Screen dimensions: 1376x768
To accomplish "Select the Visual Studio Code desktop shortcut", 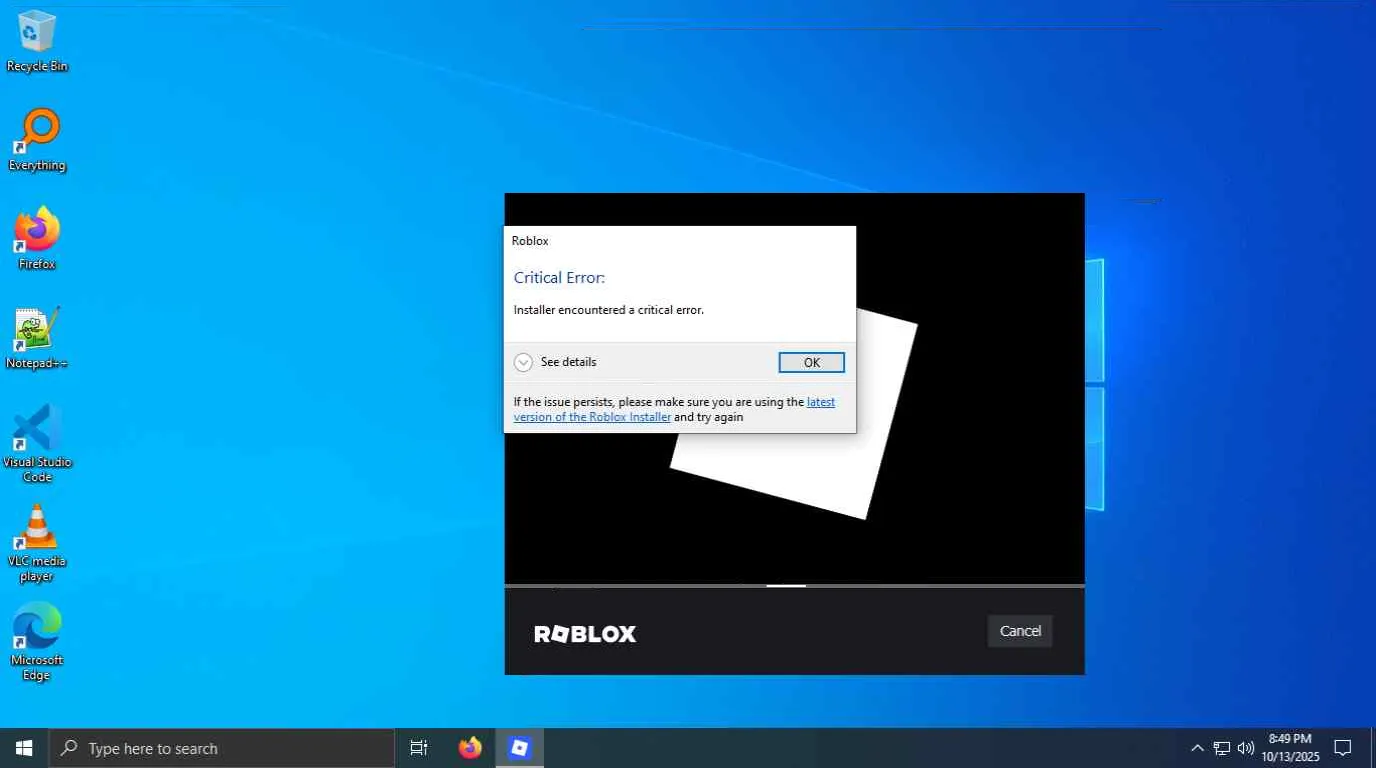I will tap(37, 444).
